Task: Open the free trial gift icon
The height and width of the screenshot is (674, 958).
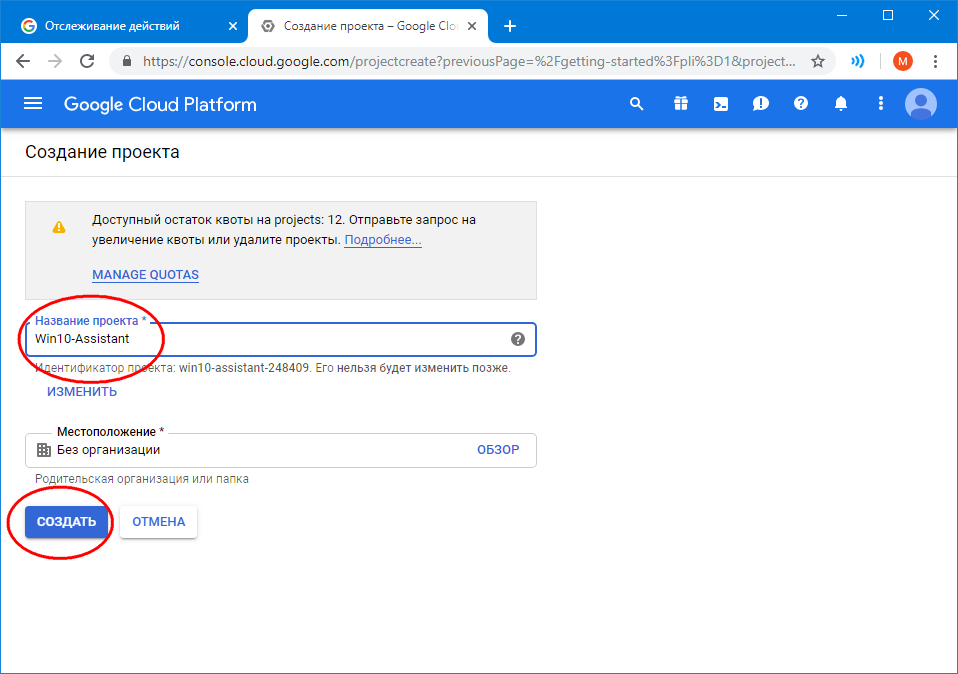Action: pos(681,104)
